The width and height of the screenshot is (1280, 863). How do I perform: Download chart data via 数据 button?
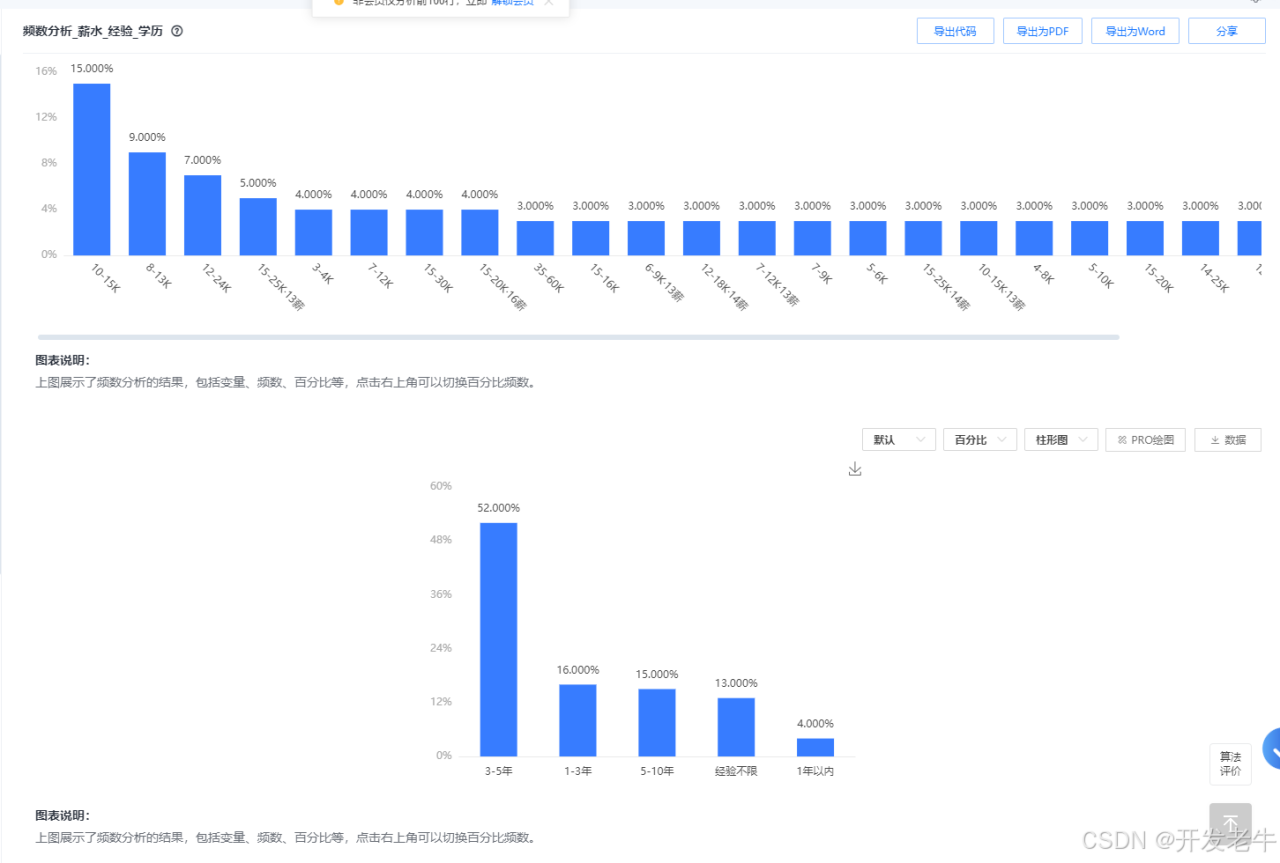(1227, 440)
